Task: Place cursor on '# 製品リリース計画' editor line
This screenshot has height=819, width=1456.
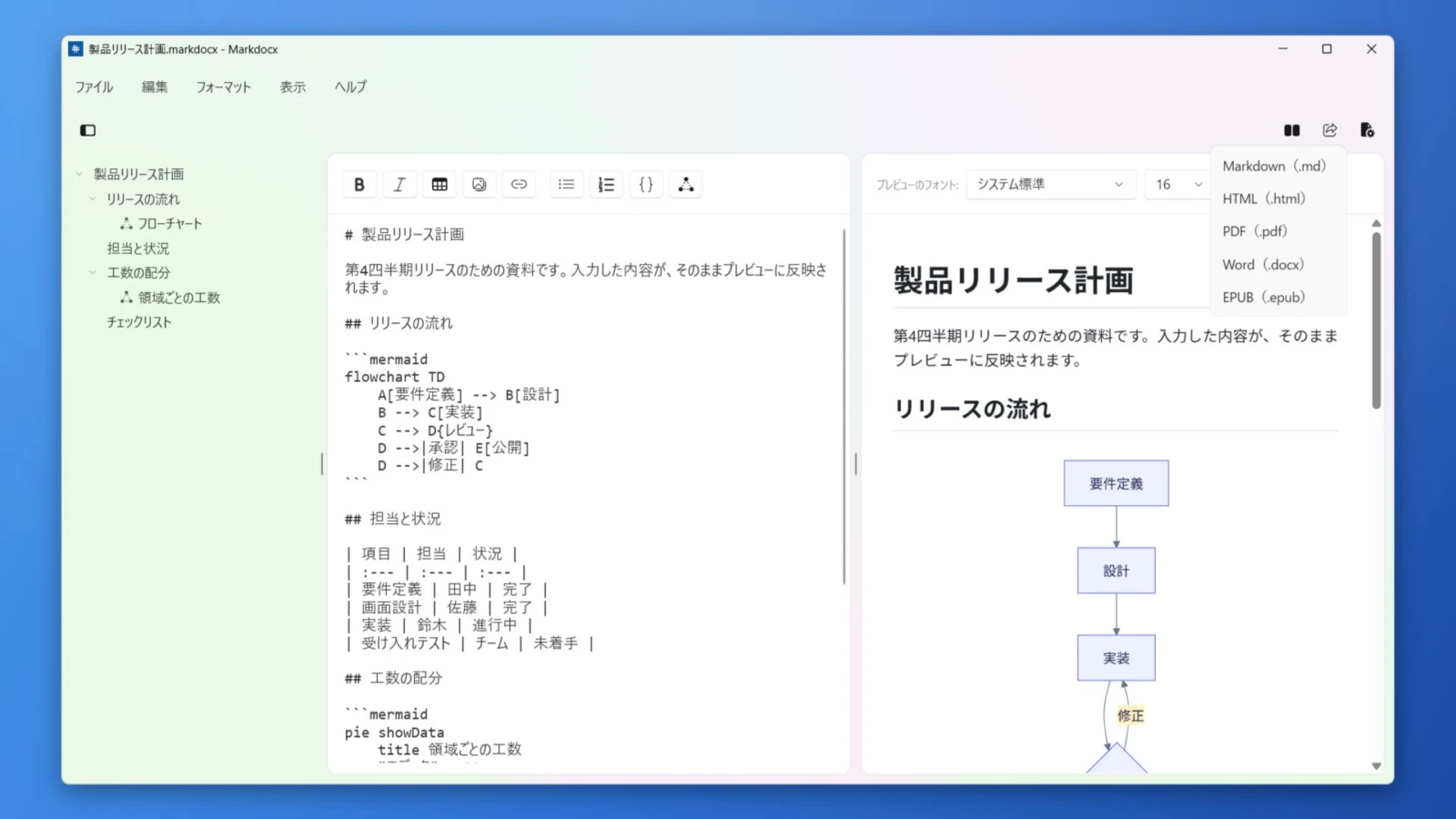Action: click(x=404, y=235)
